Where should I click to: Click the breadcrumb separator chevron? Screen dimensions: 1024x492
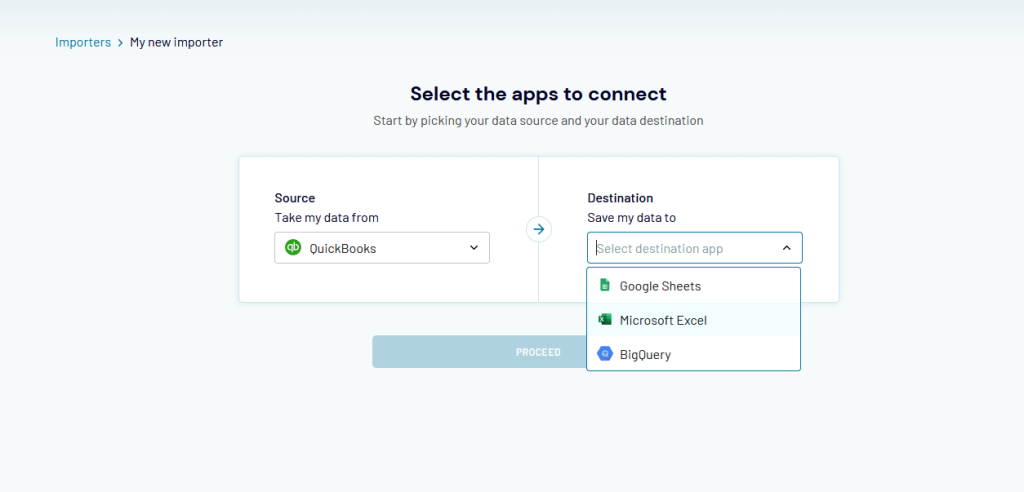(121, 43)
